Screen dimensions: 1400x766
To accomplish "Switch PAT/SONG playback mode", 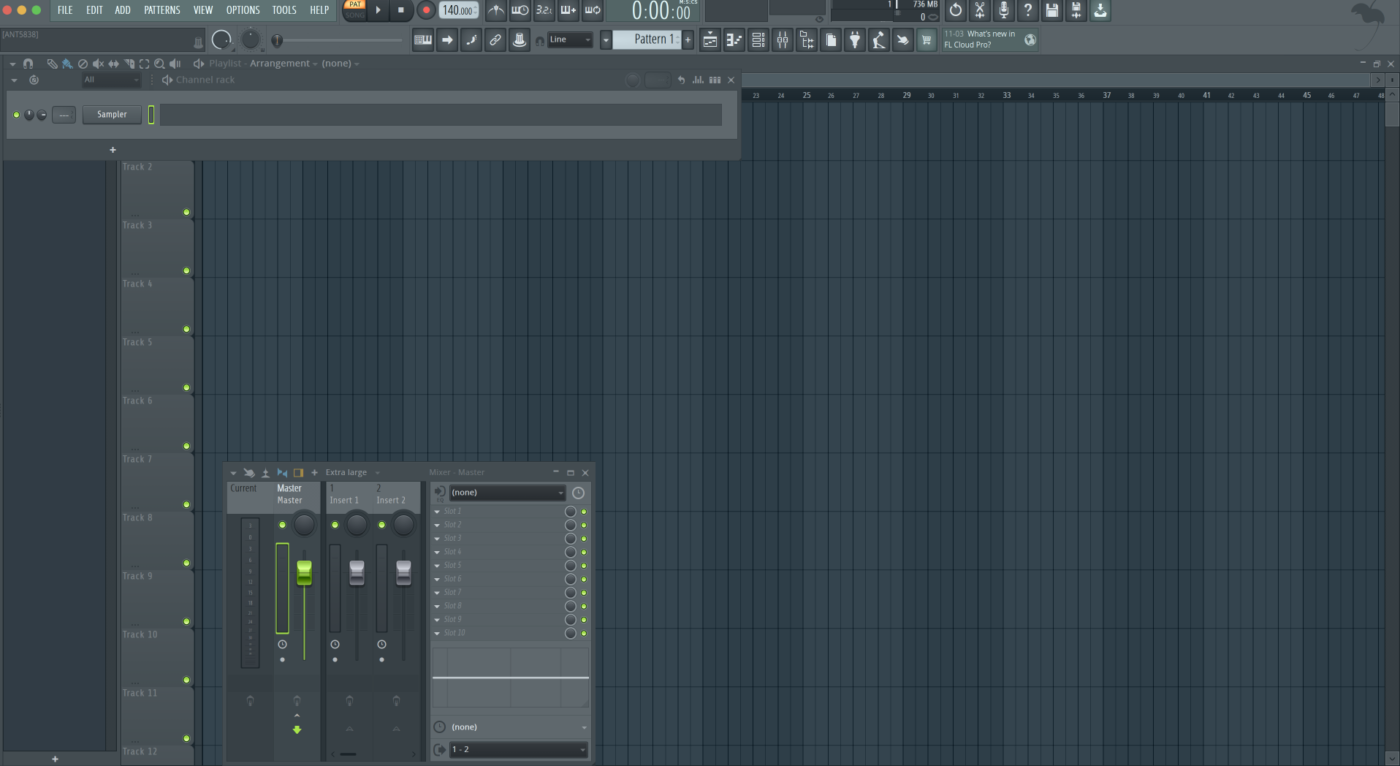I will 354,10.
